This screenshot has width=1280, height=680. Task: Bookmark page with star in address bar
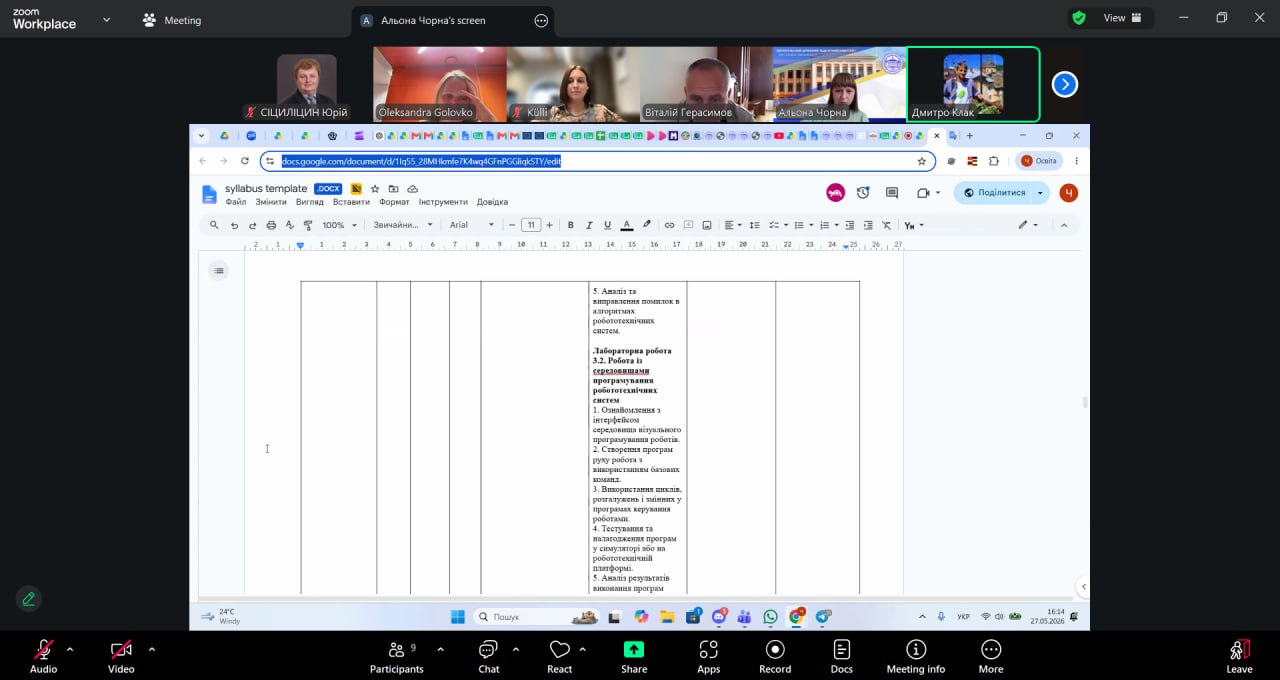[x=921, y=161]
